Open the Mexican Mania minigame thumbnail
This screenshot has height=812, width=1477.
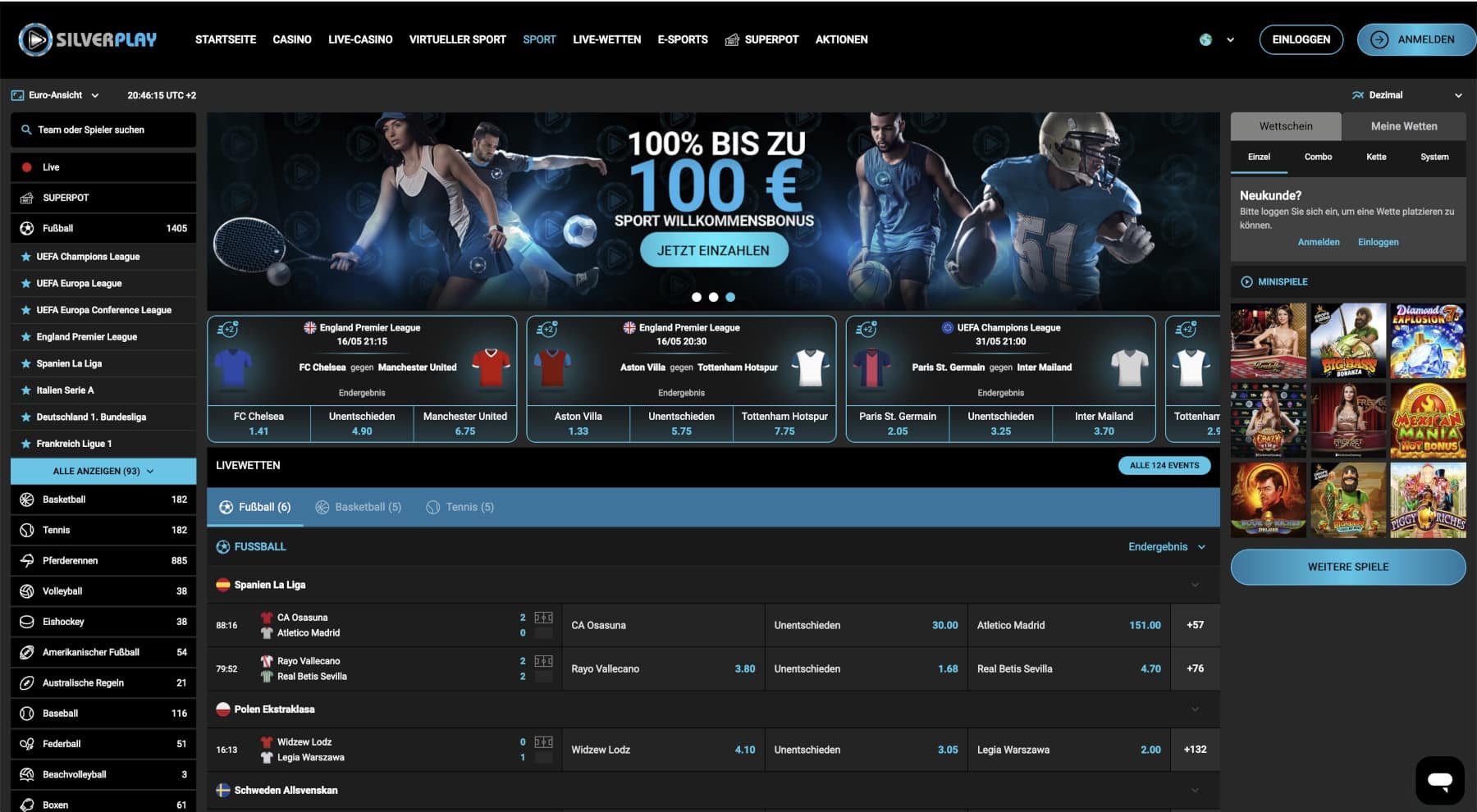[x=1428, y=421]
